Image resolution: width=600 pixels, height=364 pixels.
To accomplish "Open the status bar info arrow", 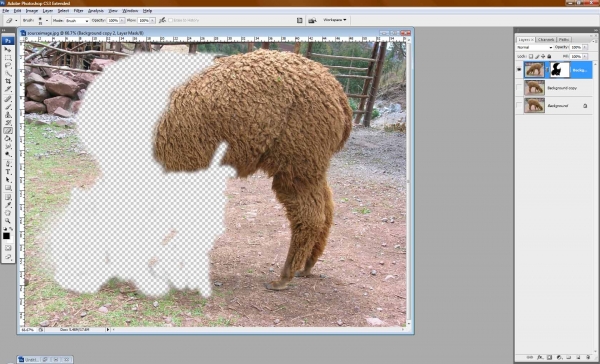I will tap(108, 329).
